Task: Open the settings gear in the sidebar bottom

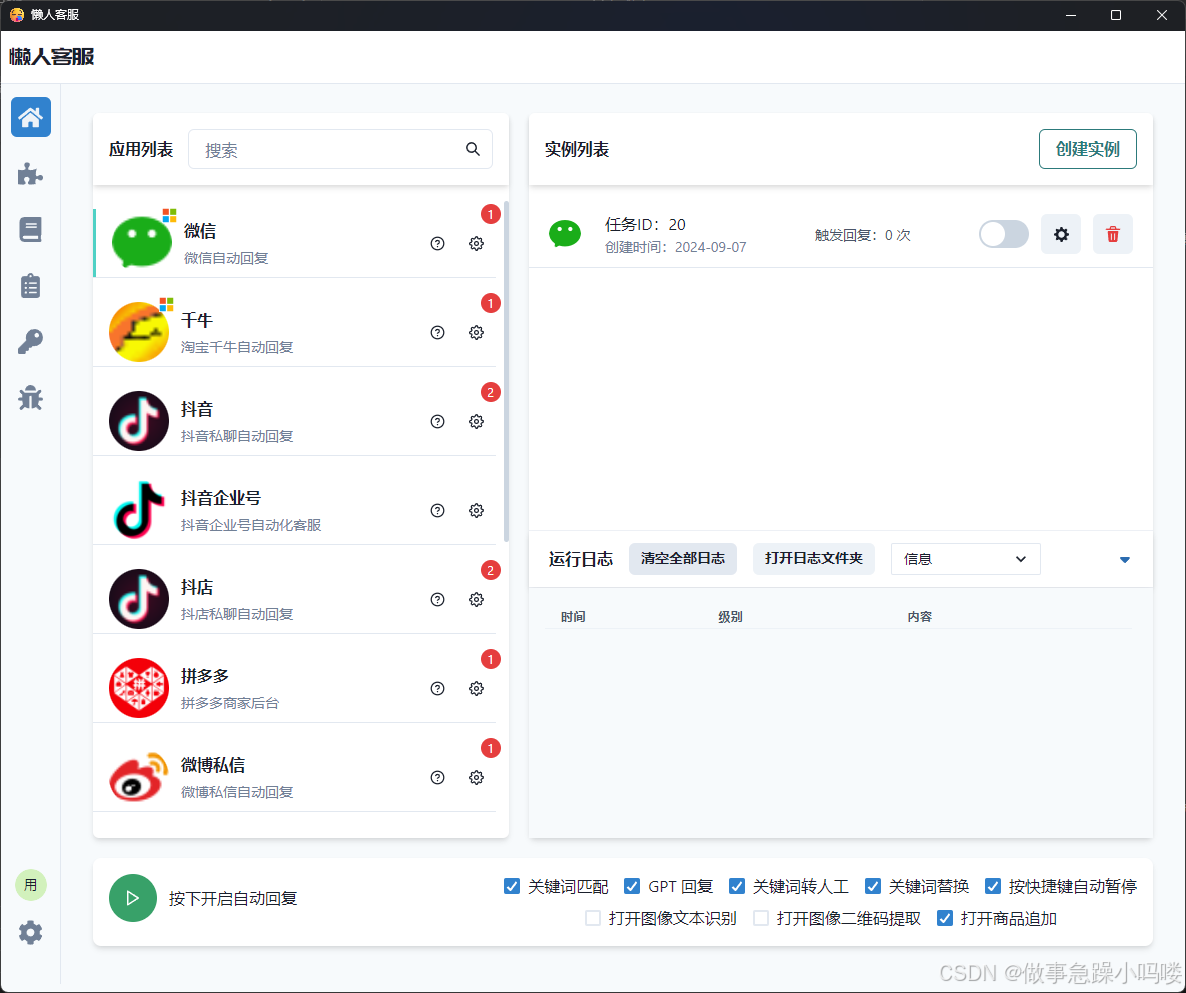Action: 30,932
